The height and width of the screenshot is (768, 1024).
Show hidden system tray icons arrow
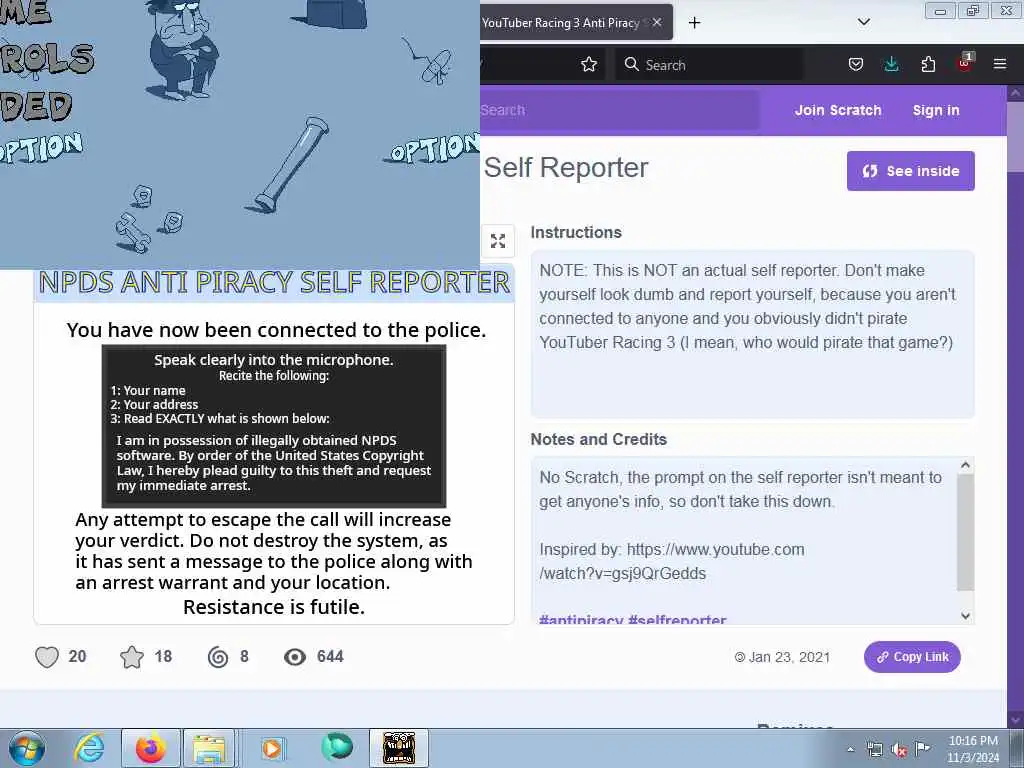pyautogui.click(x=850, y=749)
